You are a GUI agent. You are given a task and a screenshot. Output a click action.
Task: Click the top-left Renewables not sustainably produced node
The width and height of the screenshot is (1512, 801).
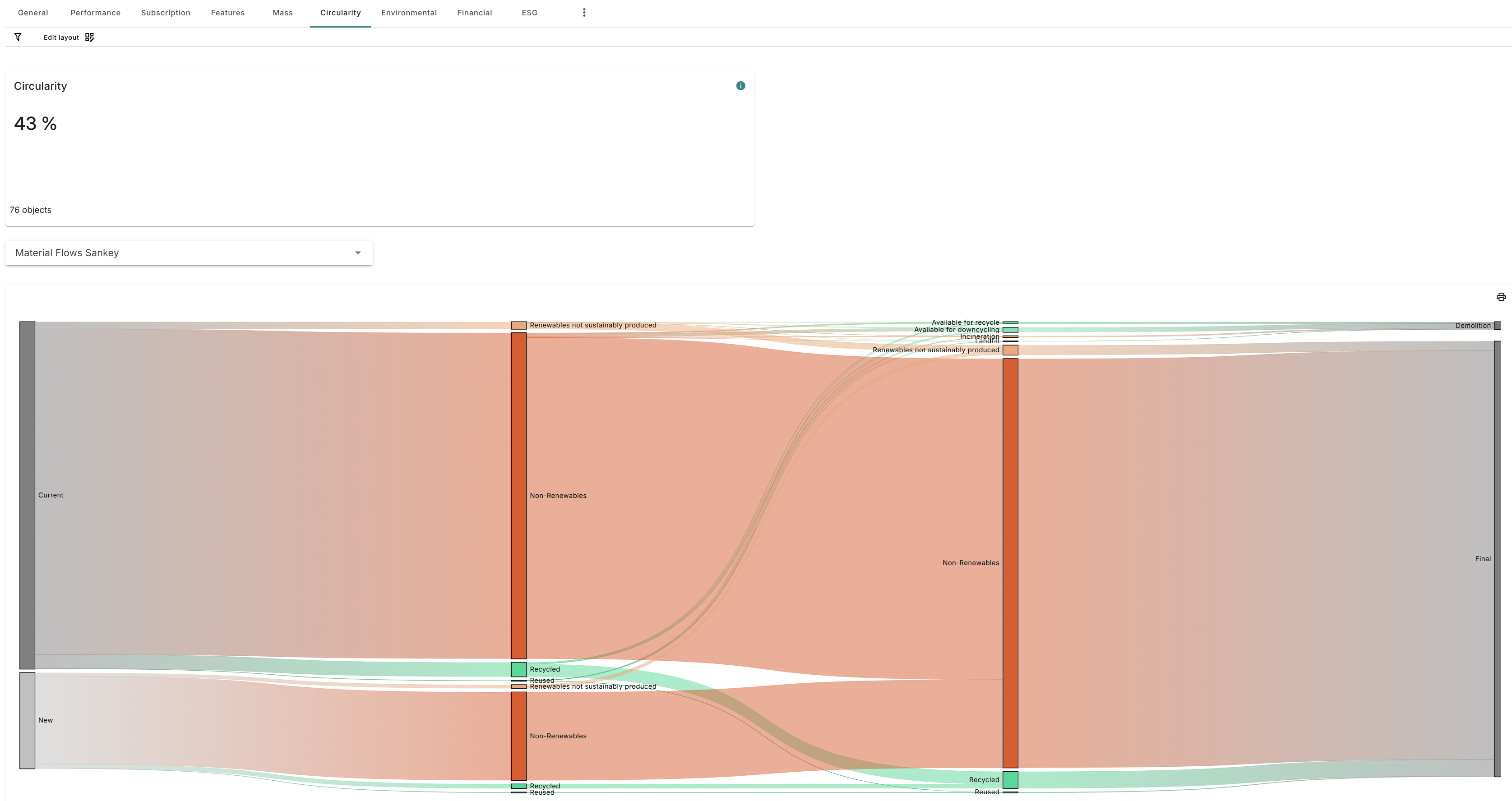pyautogui.click(x=519, y=325)
